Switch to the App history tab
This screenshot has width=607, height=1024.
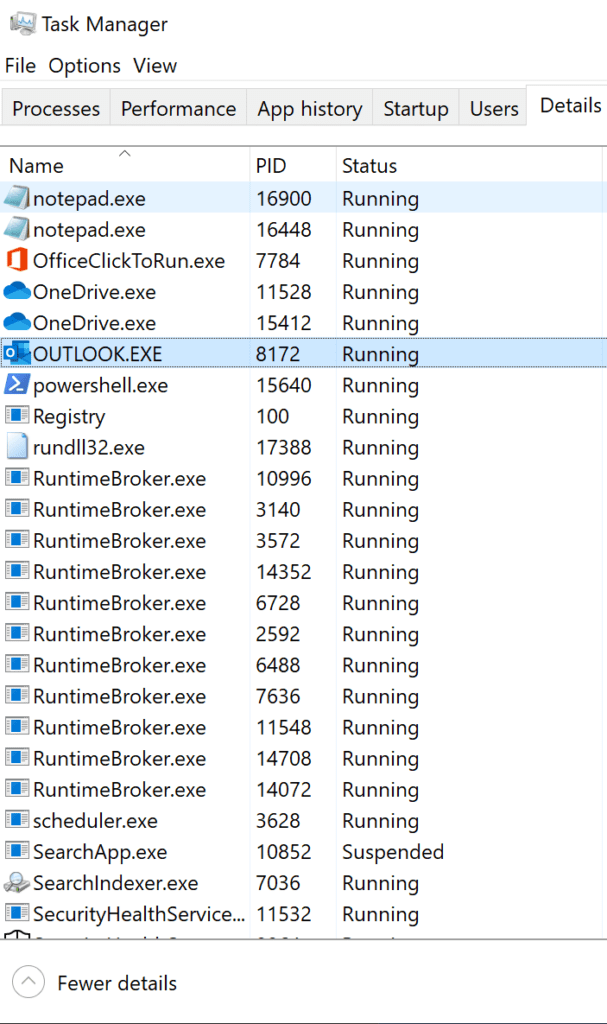click(310, 108)
